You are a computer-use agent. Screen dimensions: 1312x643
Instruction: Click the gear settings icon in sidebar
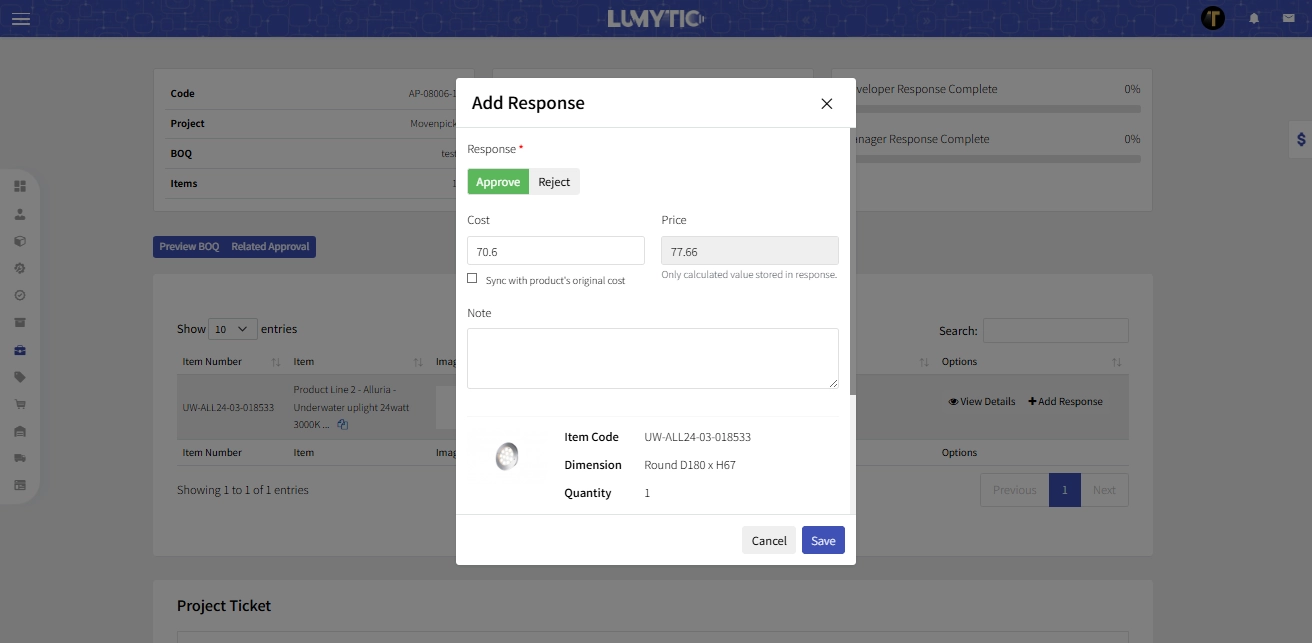click(21, 268)
